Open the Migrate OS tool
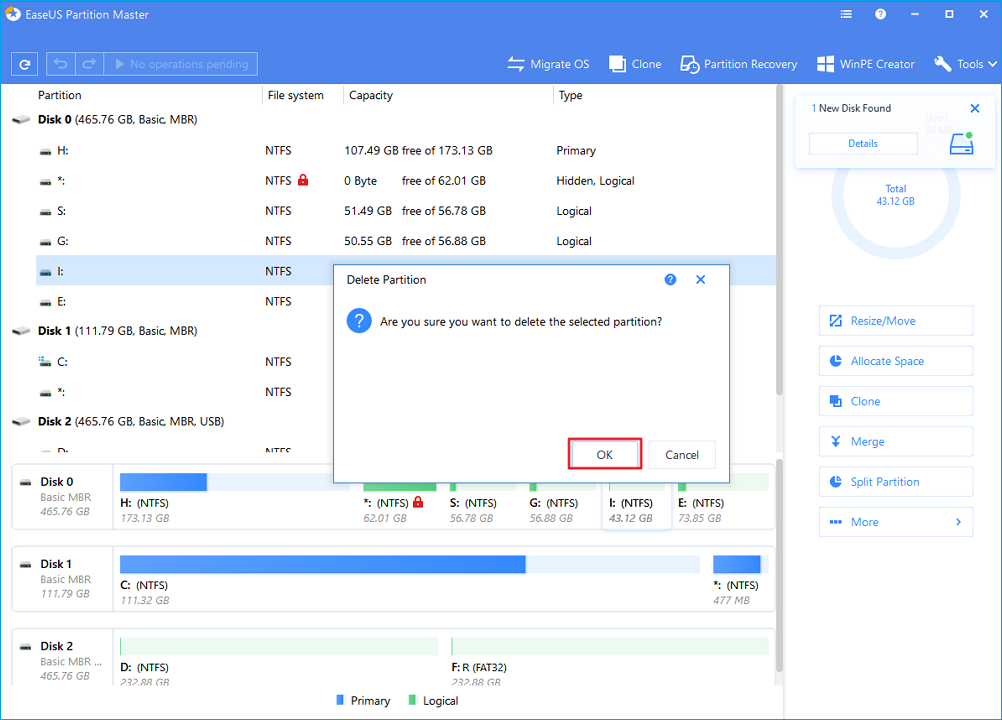The image size is (1002, 720). point(548,64)
